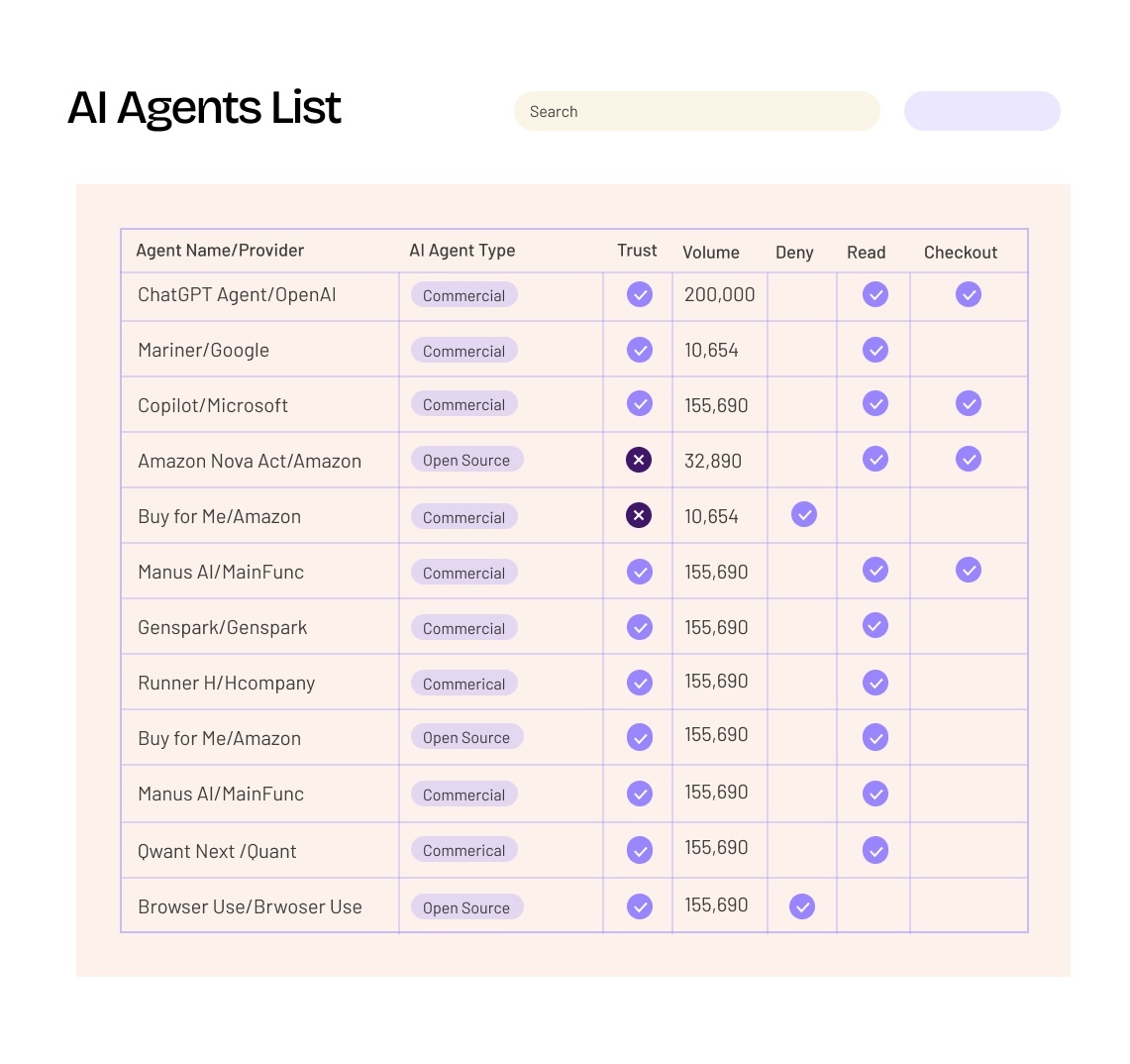
Task: Open the Open Source tag for Browser Use
Action: (466, 907)
